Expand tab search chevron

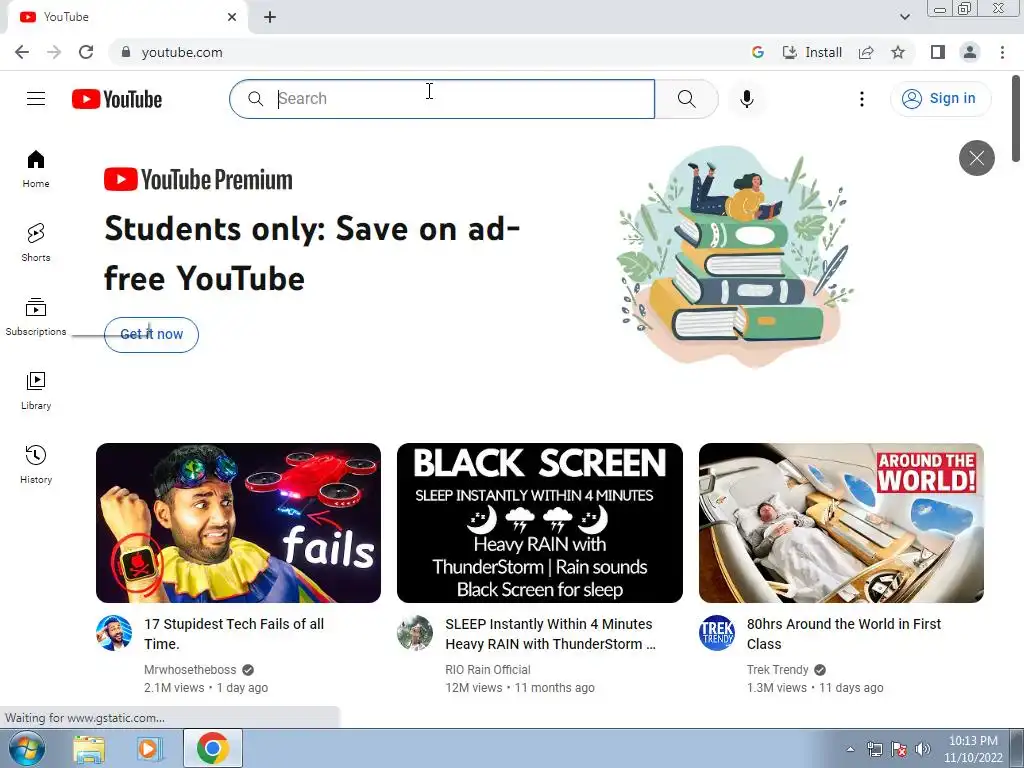(x=904, y=17)
